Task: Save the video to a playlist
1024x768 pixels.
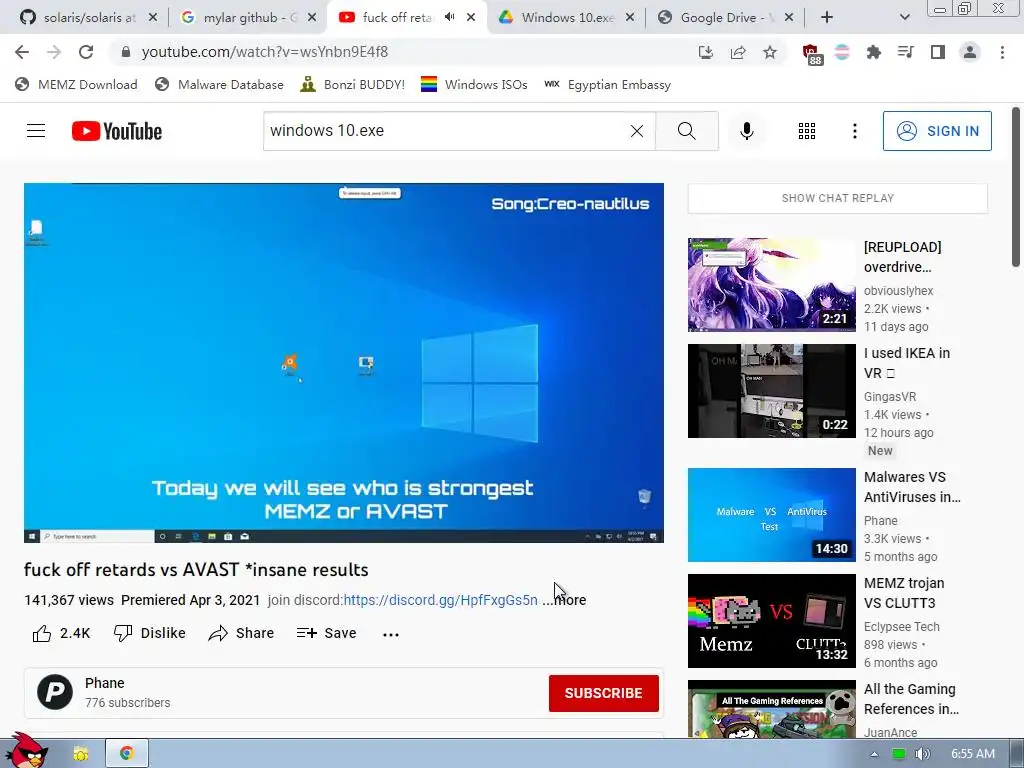Action: pos(327,633)
